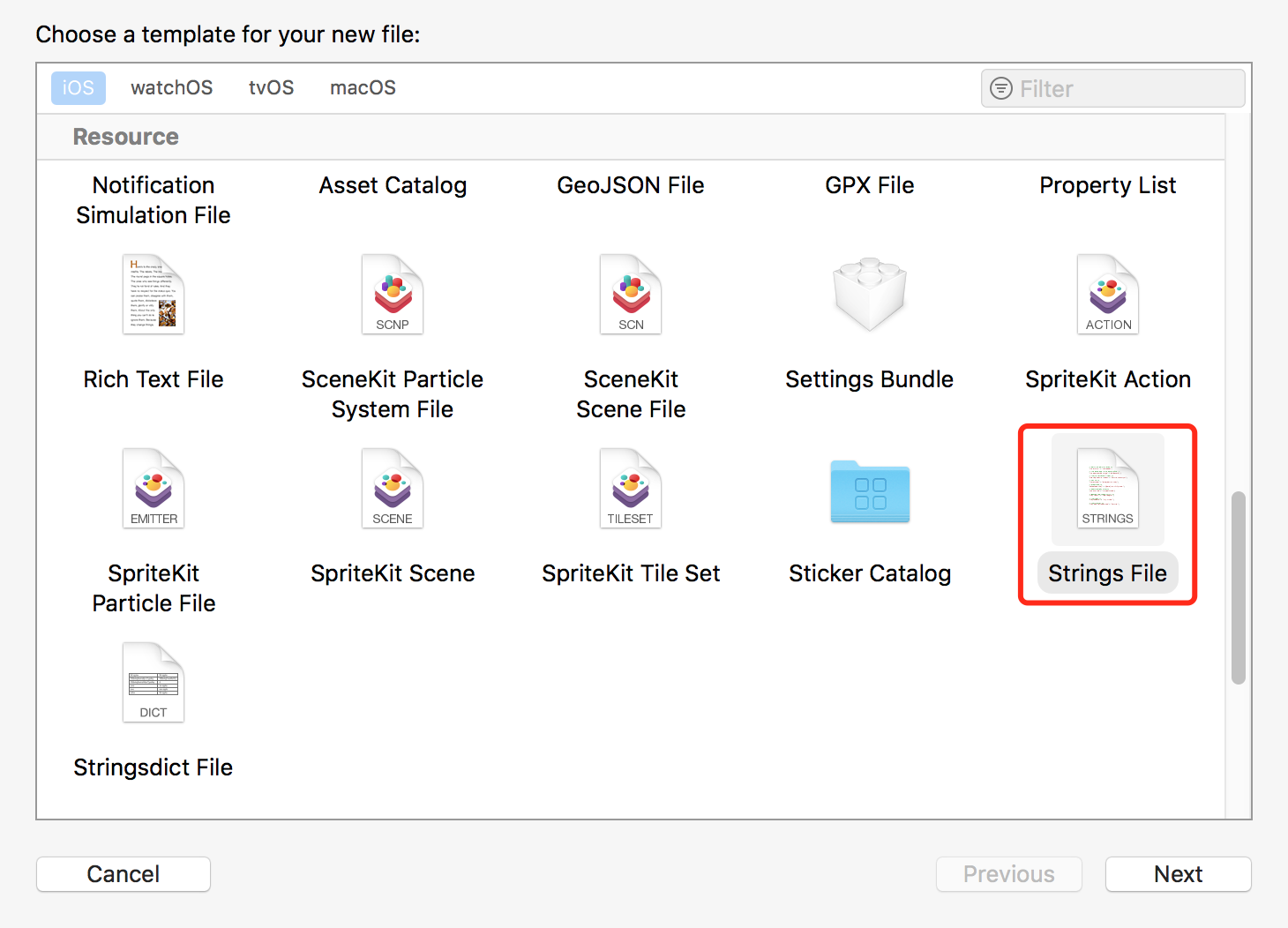Choose the SceneKit Particle System File icon

tap(393, 295)
